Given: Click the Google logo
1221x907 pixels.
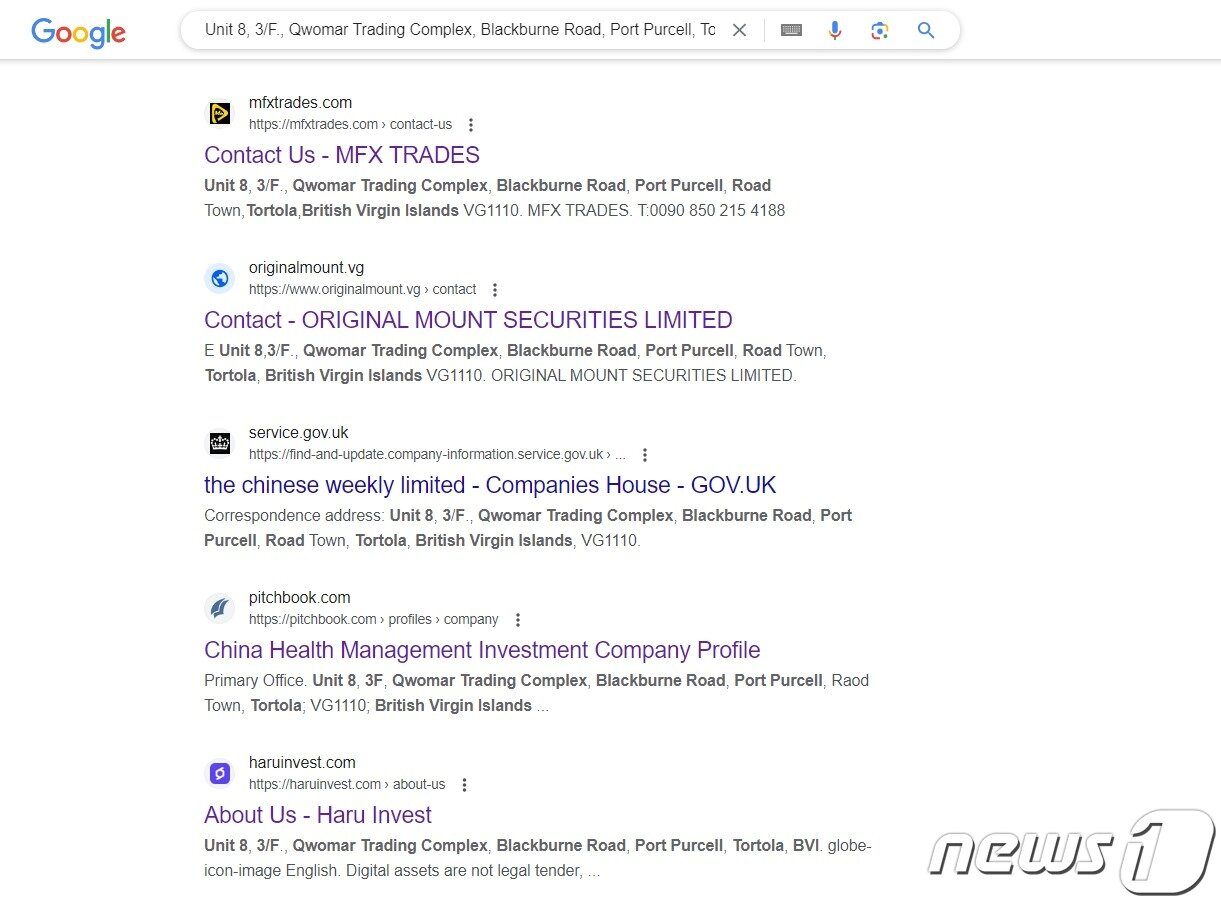Looking at the screenshot, I should point(78,32).
